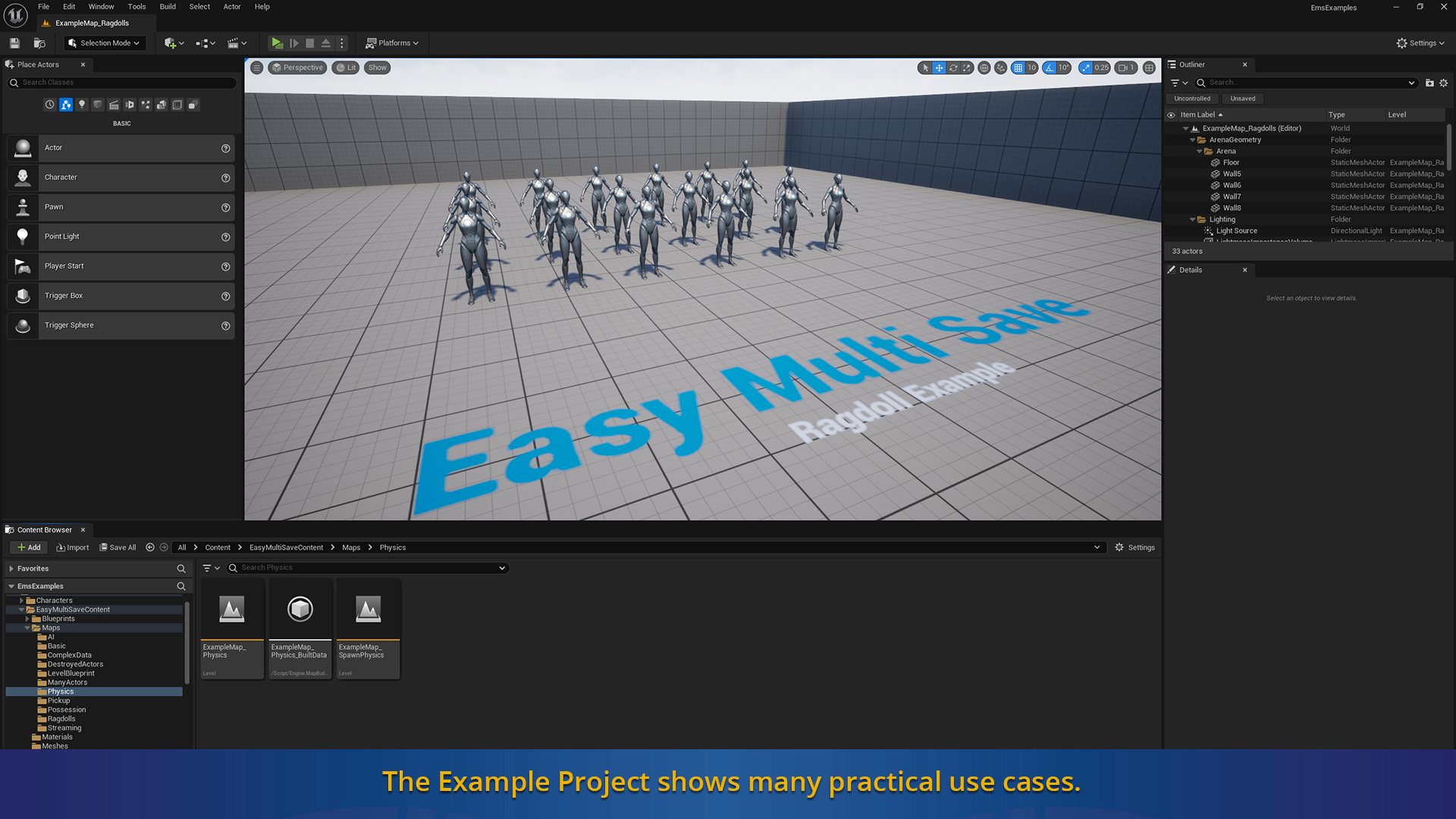Click the save current level icon

[14, 43]
